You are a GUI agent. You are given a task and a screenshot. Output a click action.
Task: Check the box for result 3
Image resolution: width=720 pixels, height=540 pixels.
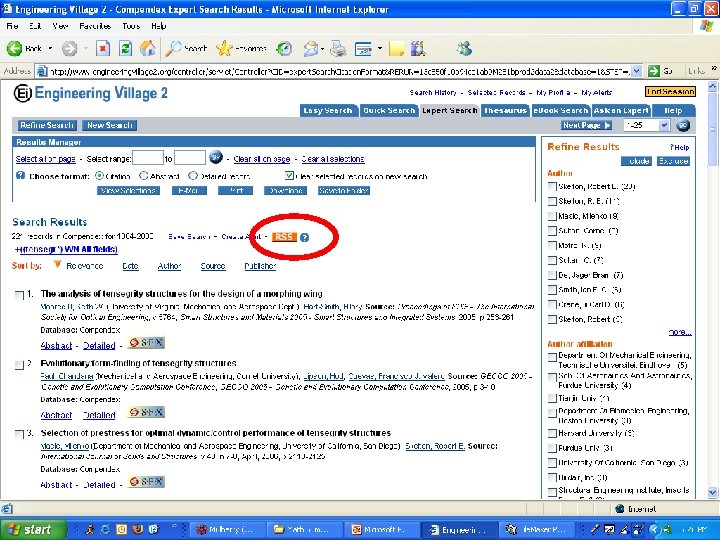19,434
